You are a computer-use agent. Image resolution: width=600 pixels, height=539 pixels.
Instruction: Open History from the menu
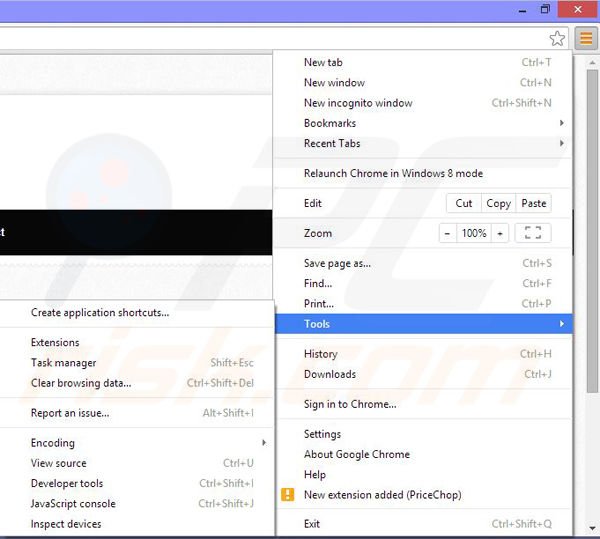[424, 354]
